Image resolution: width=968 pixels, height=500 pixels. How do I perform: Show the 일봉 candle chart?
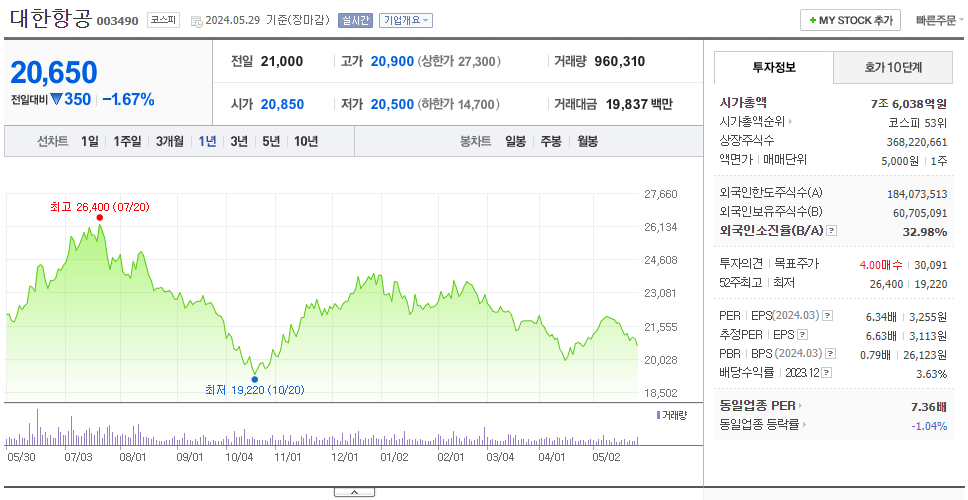[515, 141]
